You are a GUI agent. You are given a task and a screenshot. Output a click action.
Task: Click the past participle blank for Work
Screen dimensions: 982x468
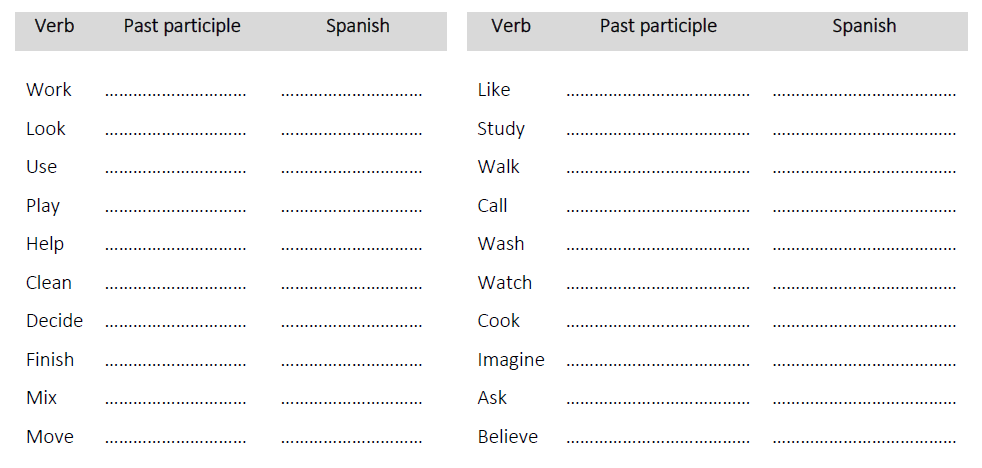(x=175, y=92)
